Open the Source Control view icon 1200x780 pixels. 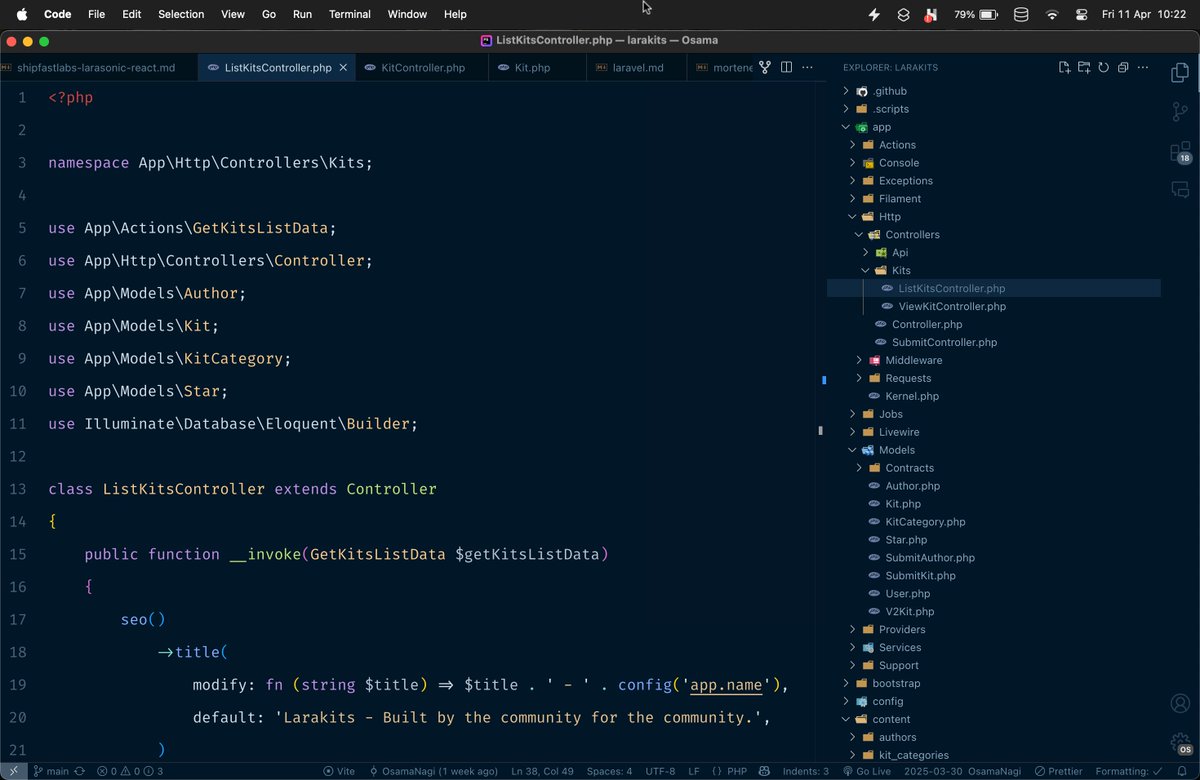point(1180,113)
